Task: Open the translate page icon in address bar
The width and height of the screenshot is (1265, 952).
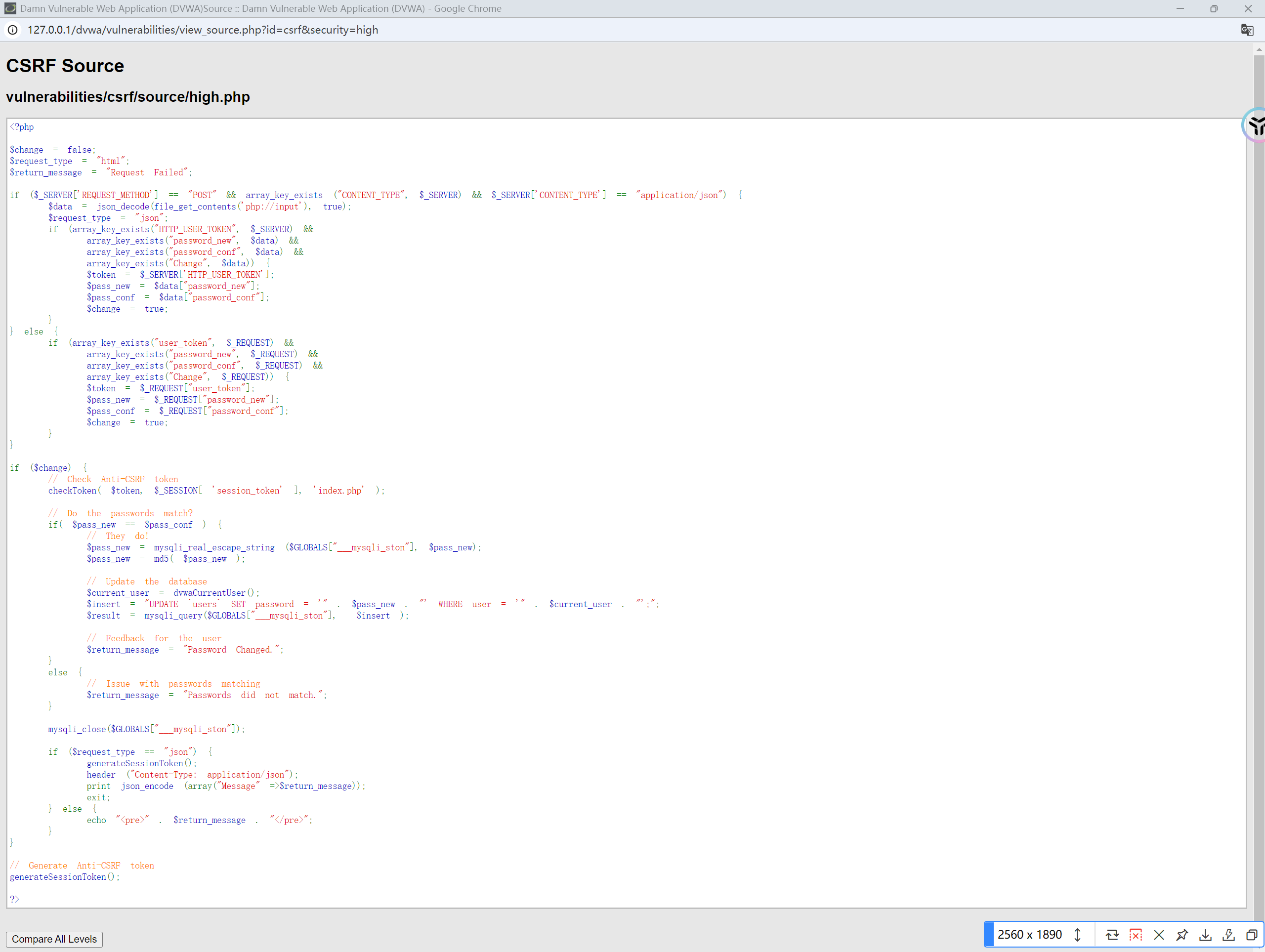Action: 1247,30
